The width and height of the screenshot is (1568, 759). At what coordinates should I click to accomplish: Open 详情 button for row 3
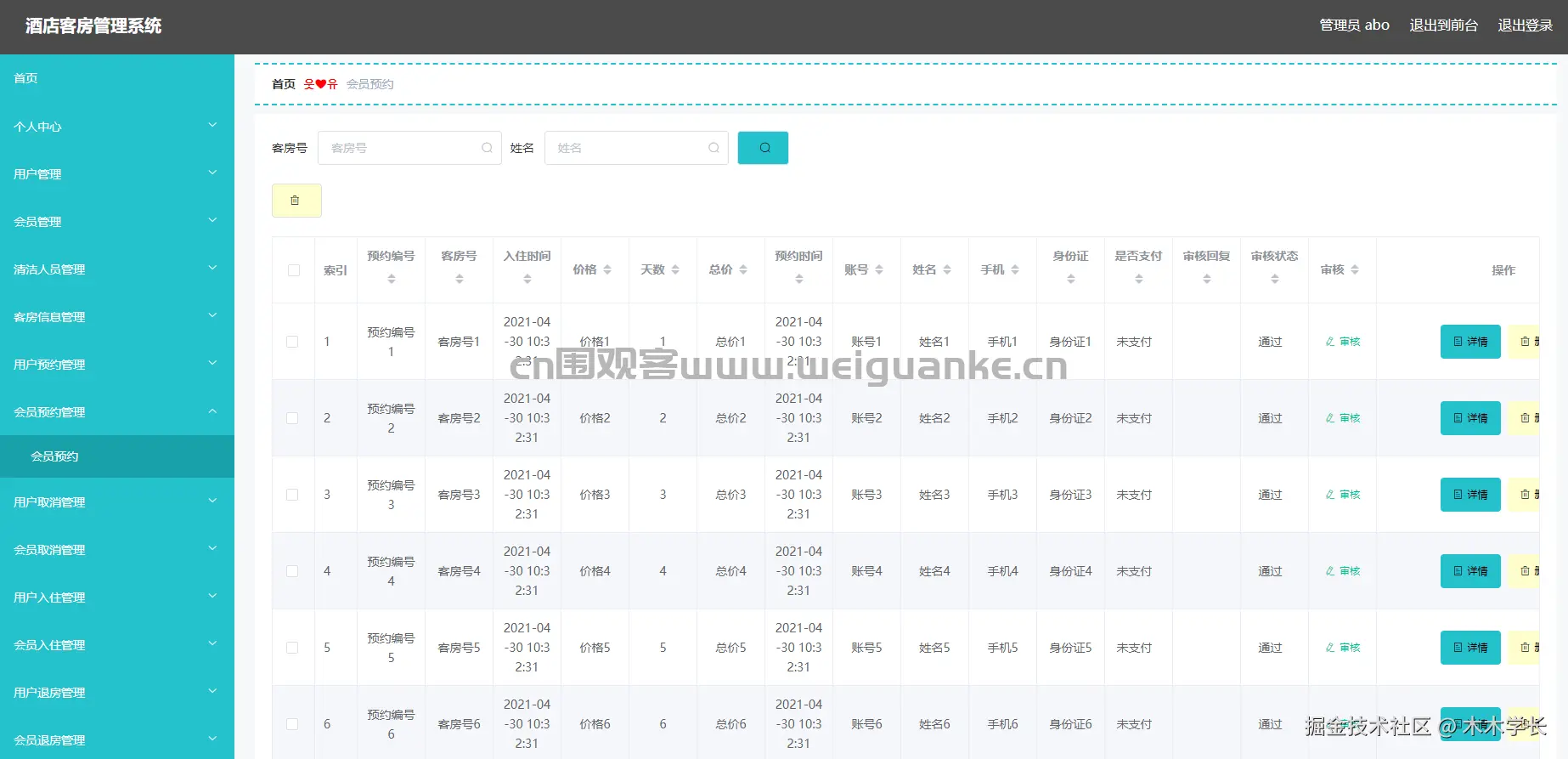coord(1470,495)
